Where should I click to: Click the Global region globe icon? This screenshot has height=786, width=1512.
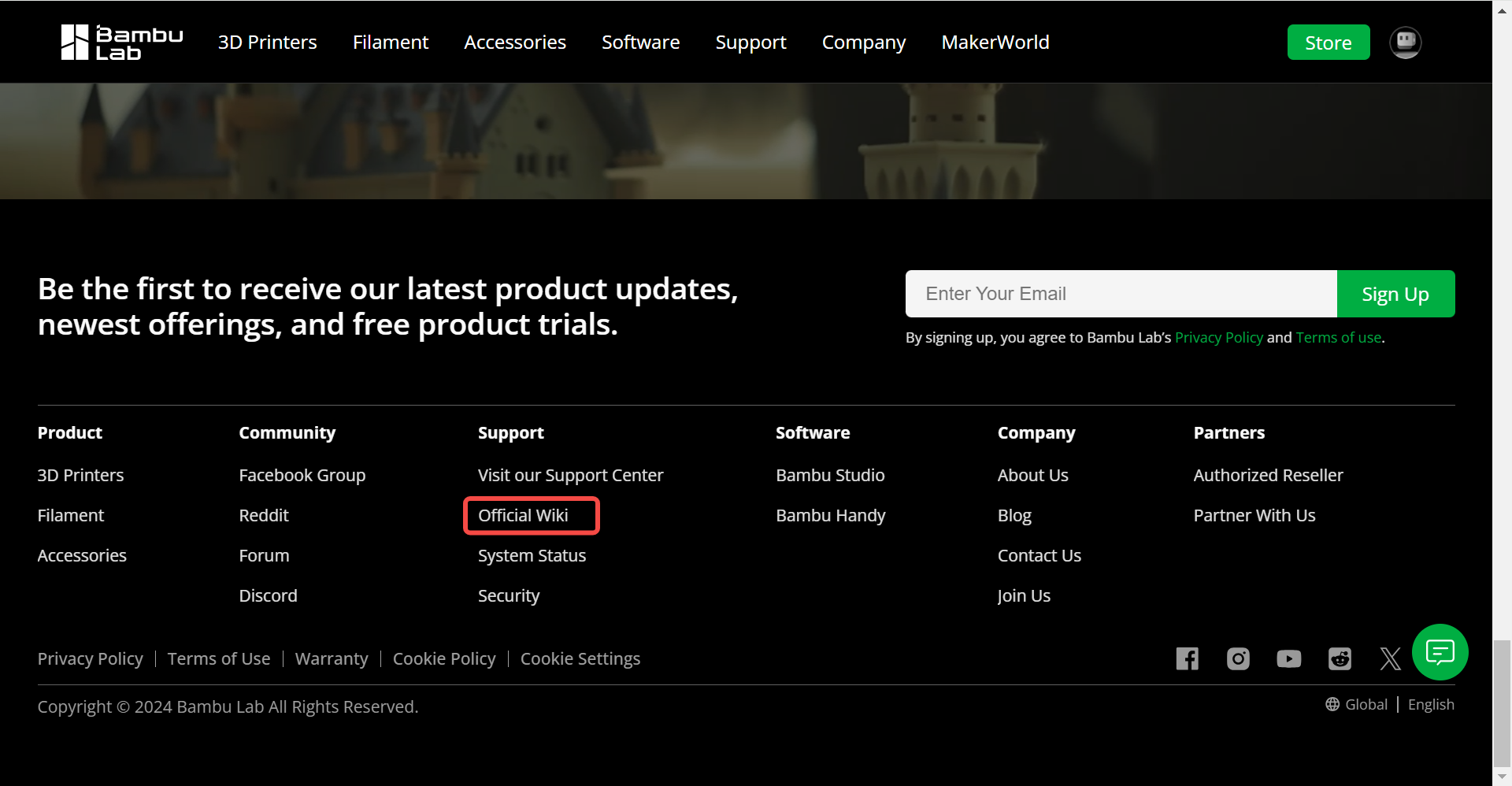(1332, 704)
